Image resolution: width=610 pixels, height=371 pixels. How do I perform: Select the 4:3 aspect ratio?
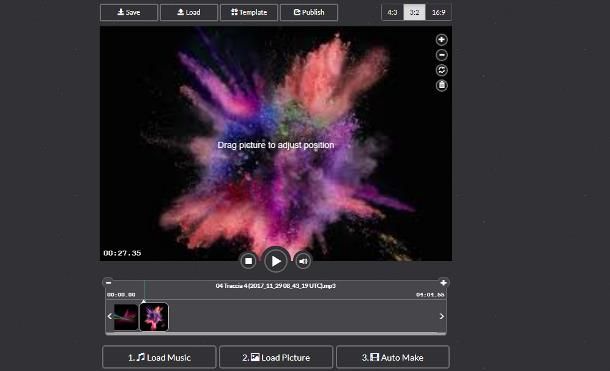coord(393,12)
